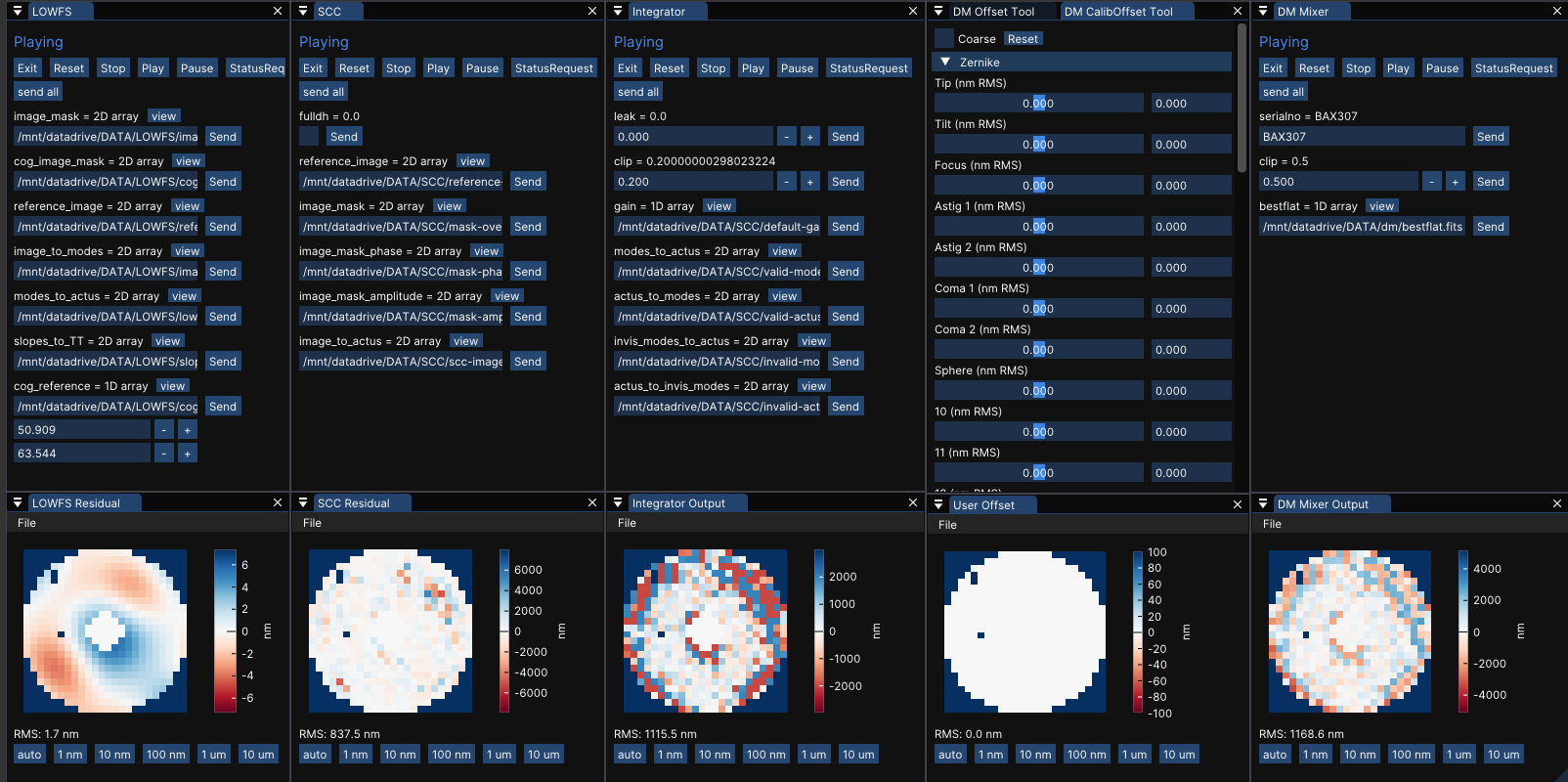Open File menu in LOWFS Residual

[x=26, y=523]
